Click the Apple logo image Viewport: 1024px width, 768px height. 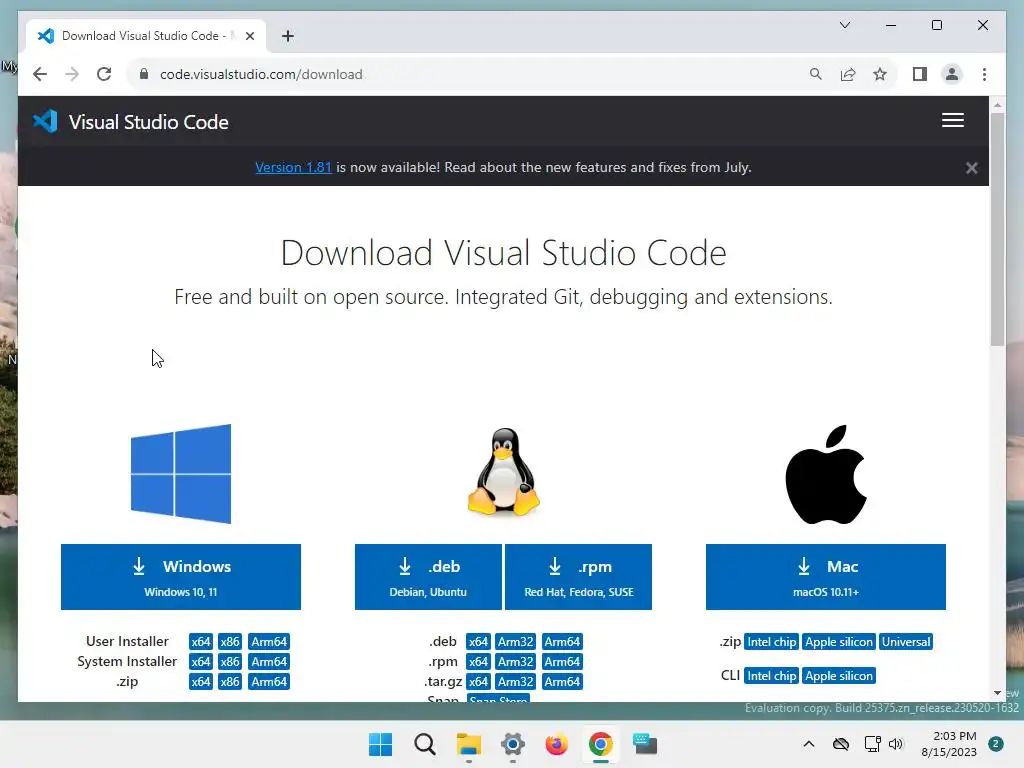click(x=825, y=475)
